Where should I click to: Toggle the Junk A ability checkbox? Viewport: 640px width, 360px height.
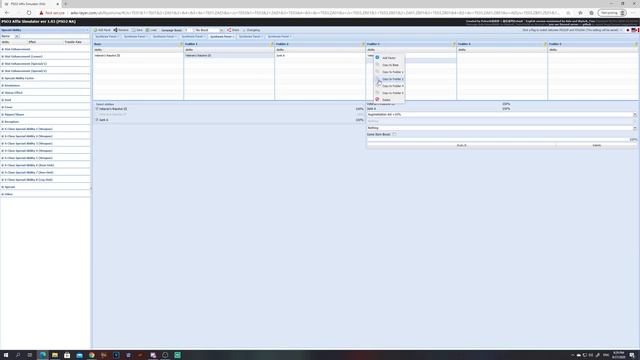click(97, 120)
